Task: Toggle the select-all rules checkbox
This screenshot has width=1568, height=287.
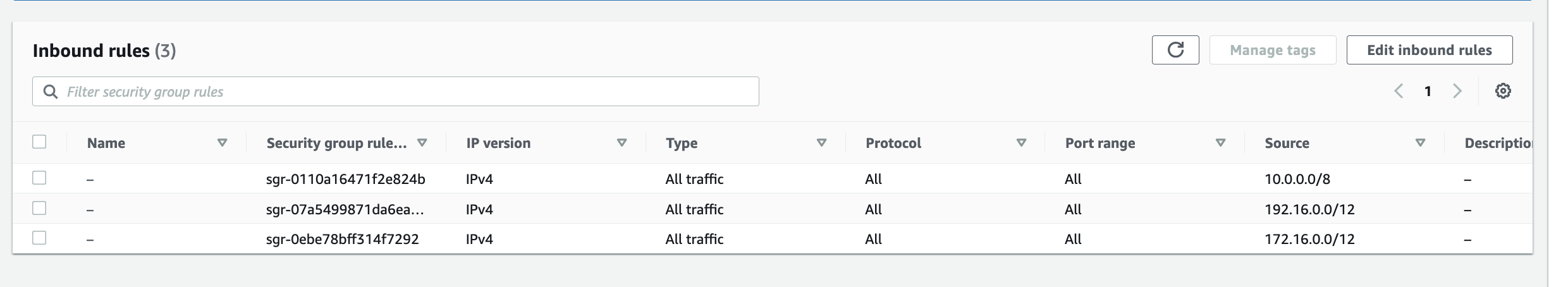Action: (39, 142)
